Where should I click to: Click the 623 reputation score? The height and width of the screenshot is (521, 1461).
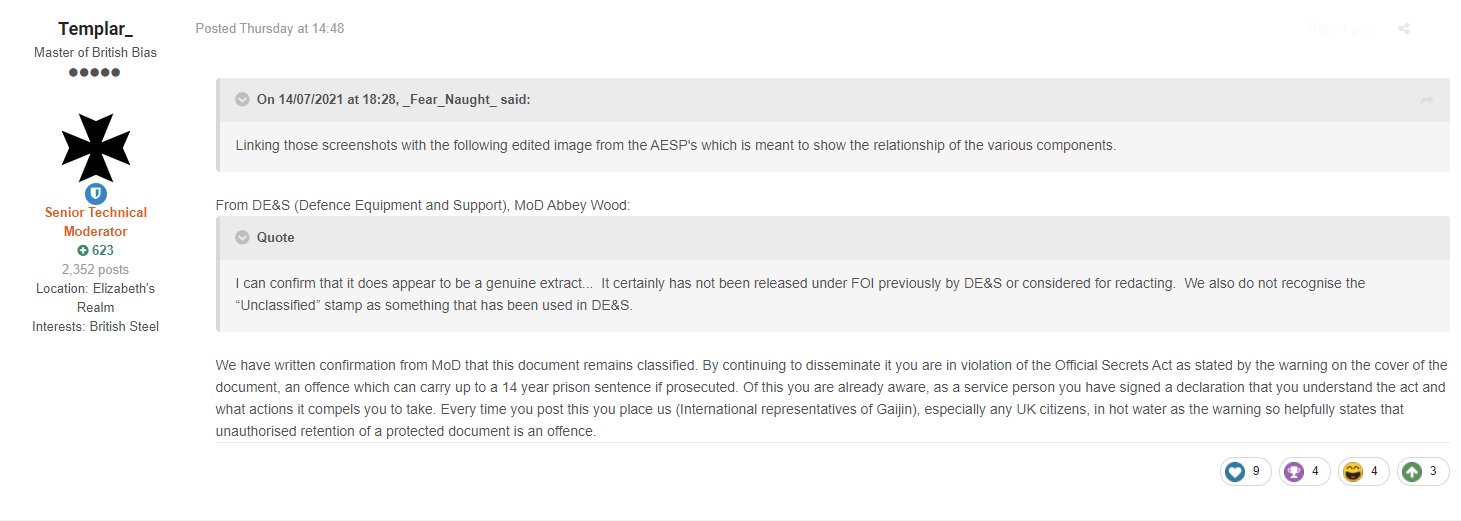pos(102,251)
